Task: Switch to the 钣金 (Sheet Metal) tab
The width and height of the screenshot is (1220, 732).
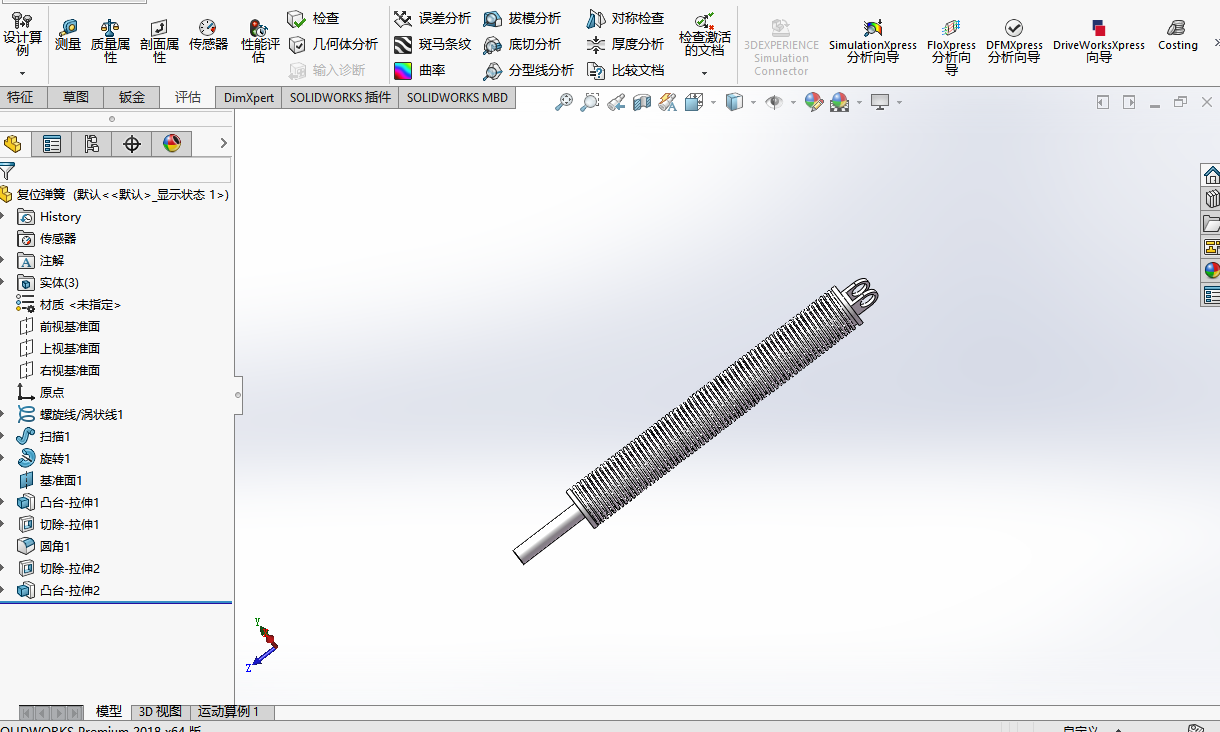Action: (132, 97)
